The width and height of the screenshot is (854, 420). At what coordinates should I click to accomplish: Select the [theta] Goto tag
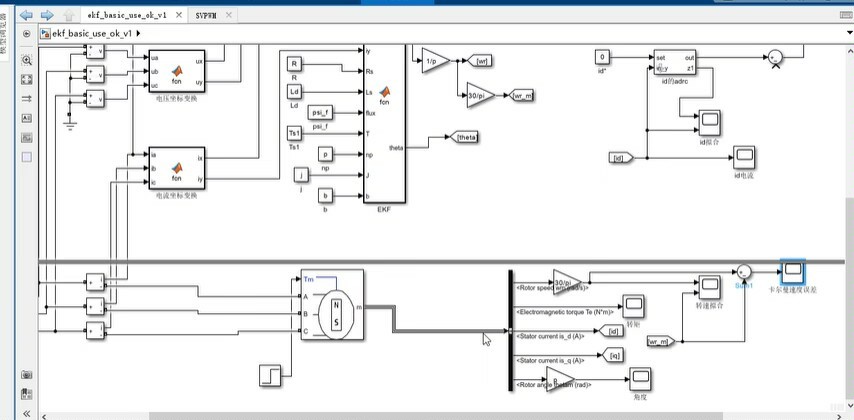click(465, 137)
